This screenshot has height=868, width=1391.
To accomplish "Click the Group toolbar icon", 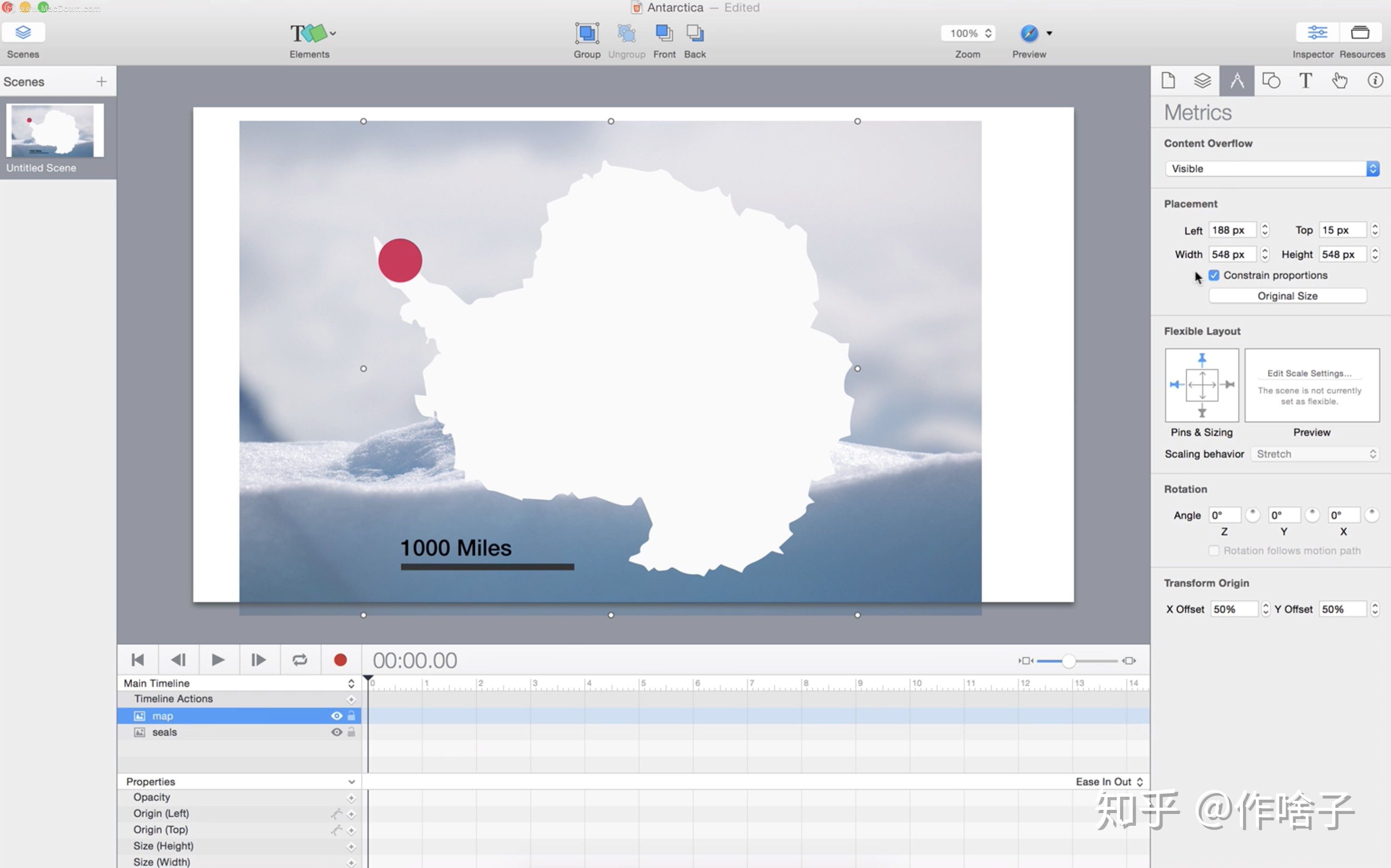I will 587,33.
